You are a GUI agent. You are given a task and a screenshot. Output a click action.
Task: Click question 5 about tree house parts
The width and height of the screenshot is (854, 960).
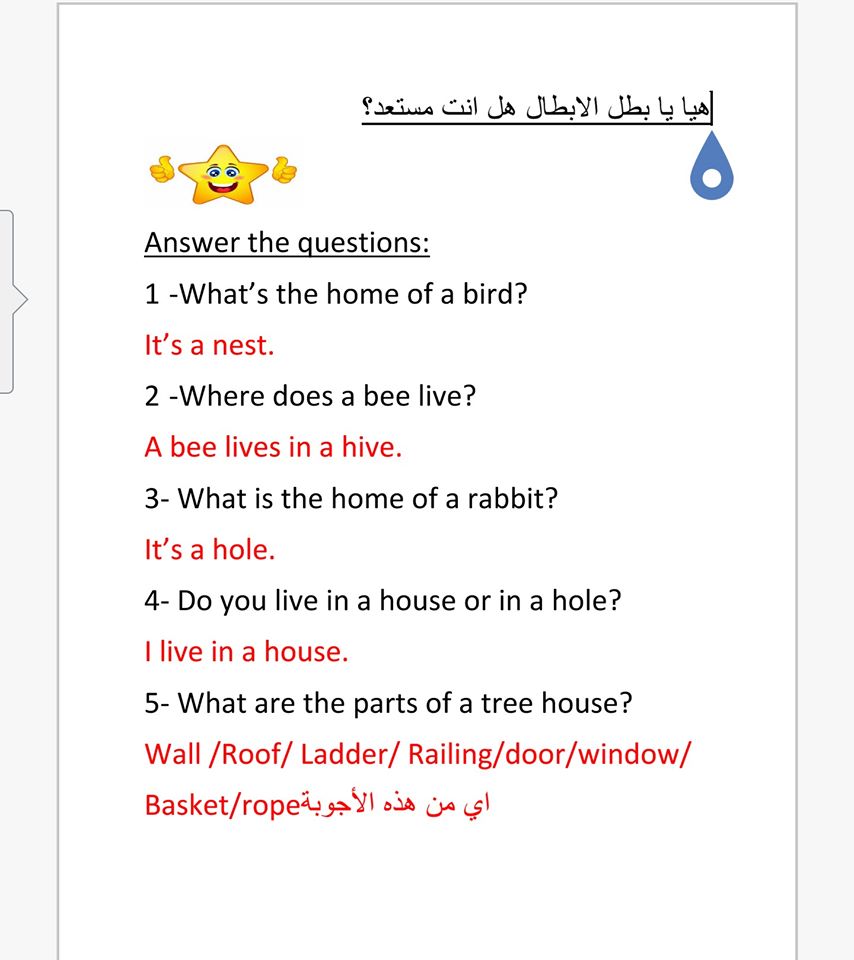tap(388, 704)
